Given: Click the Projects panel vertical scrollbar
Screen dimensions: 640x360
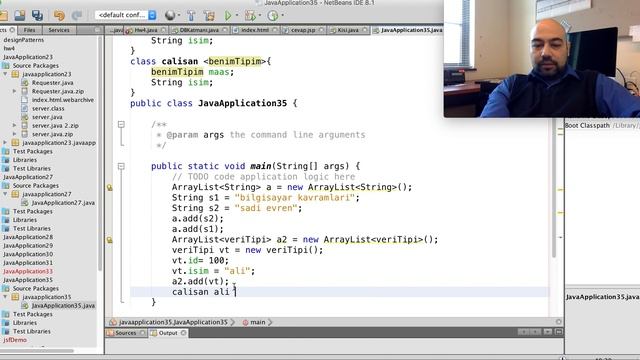Looking at the screenshot, I should [100, 153].
